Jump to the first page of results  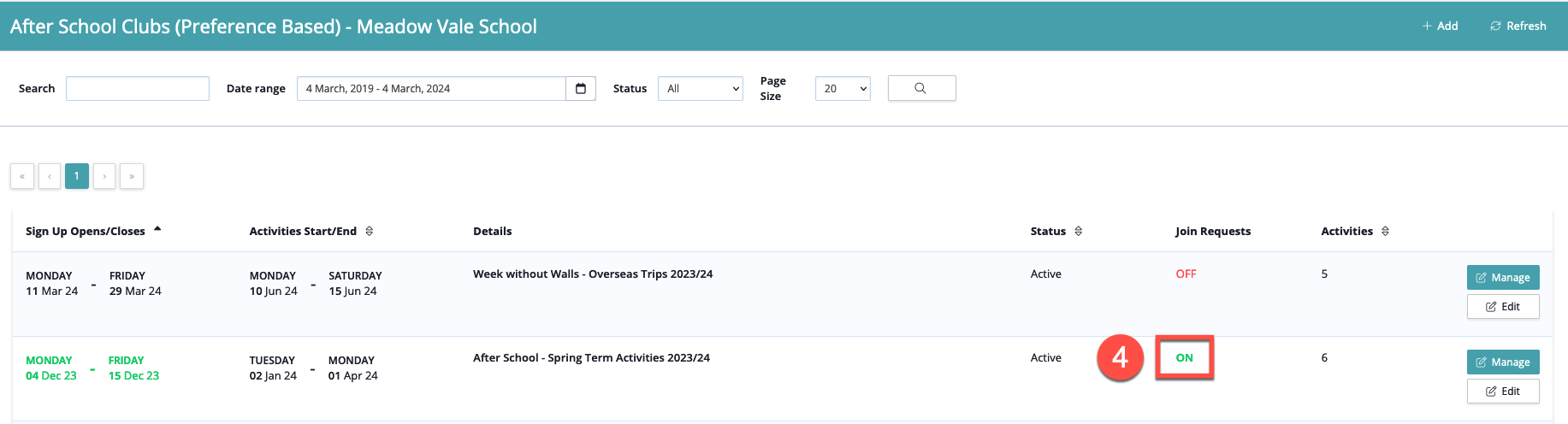[22, 176]
